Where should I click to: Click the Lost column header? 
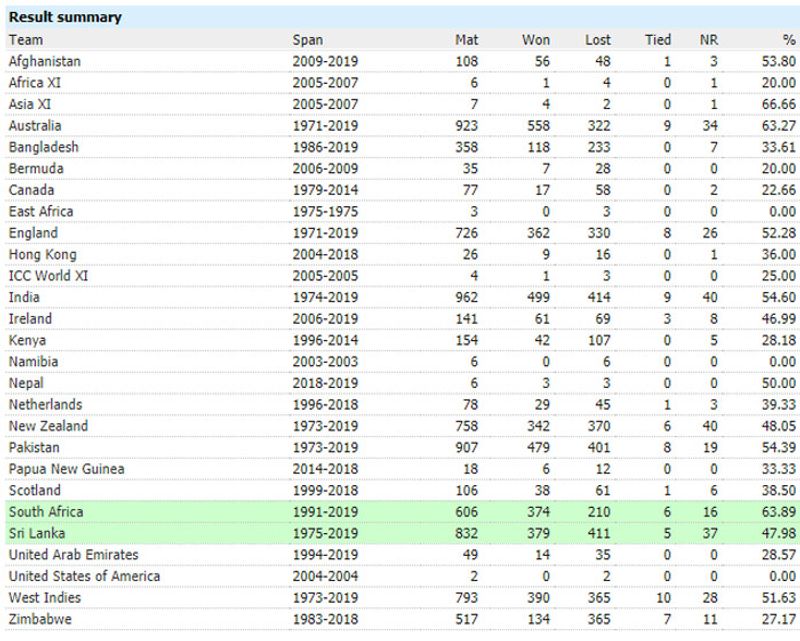597,40
